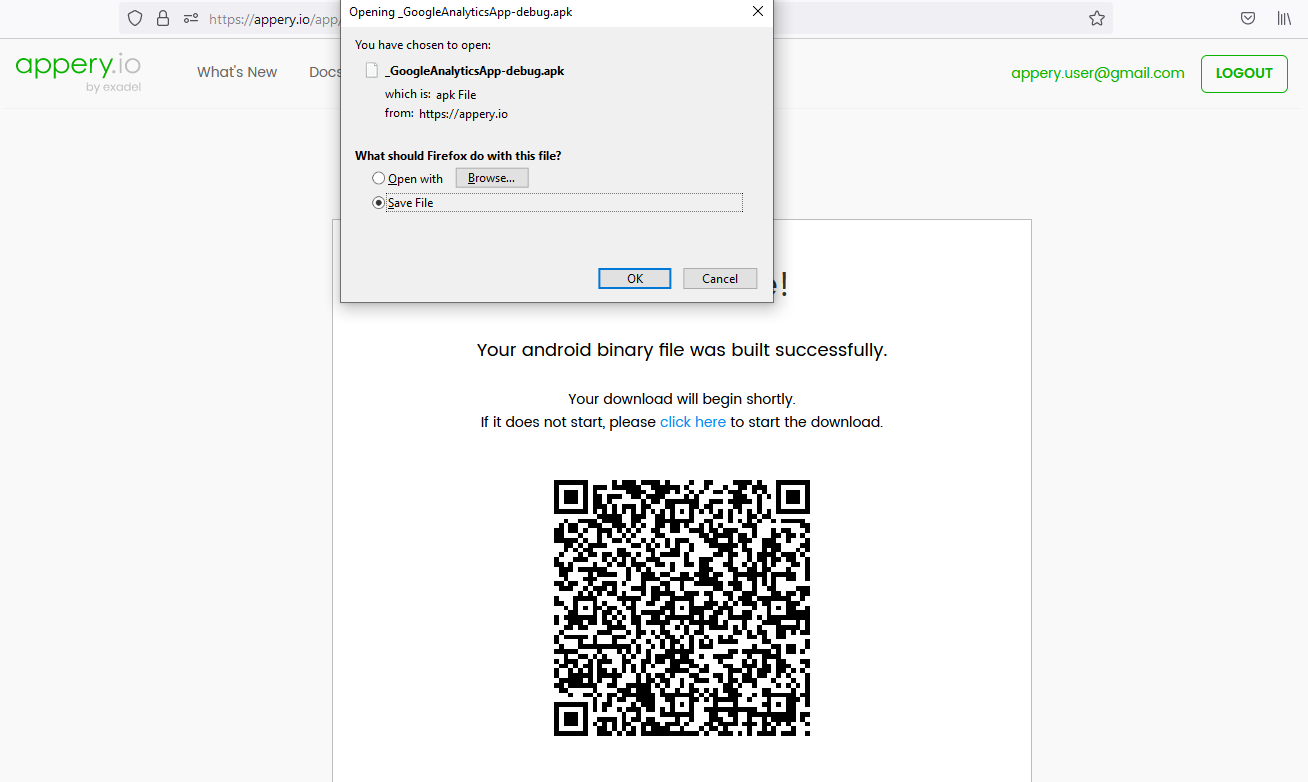Open the What's New menu item

coord(237,72)
